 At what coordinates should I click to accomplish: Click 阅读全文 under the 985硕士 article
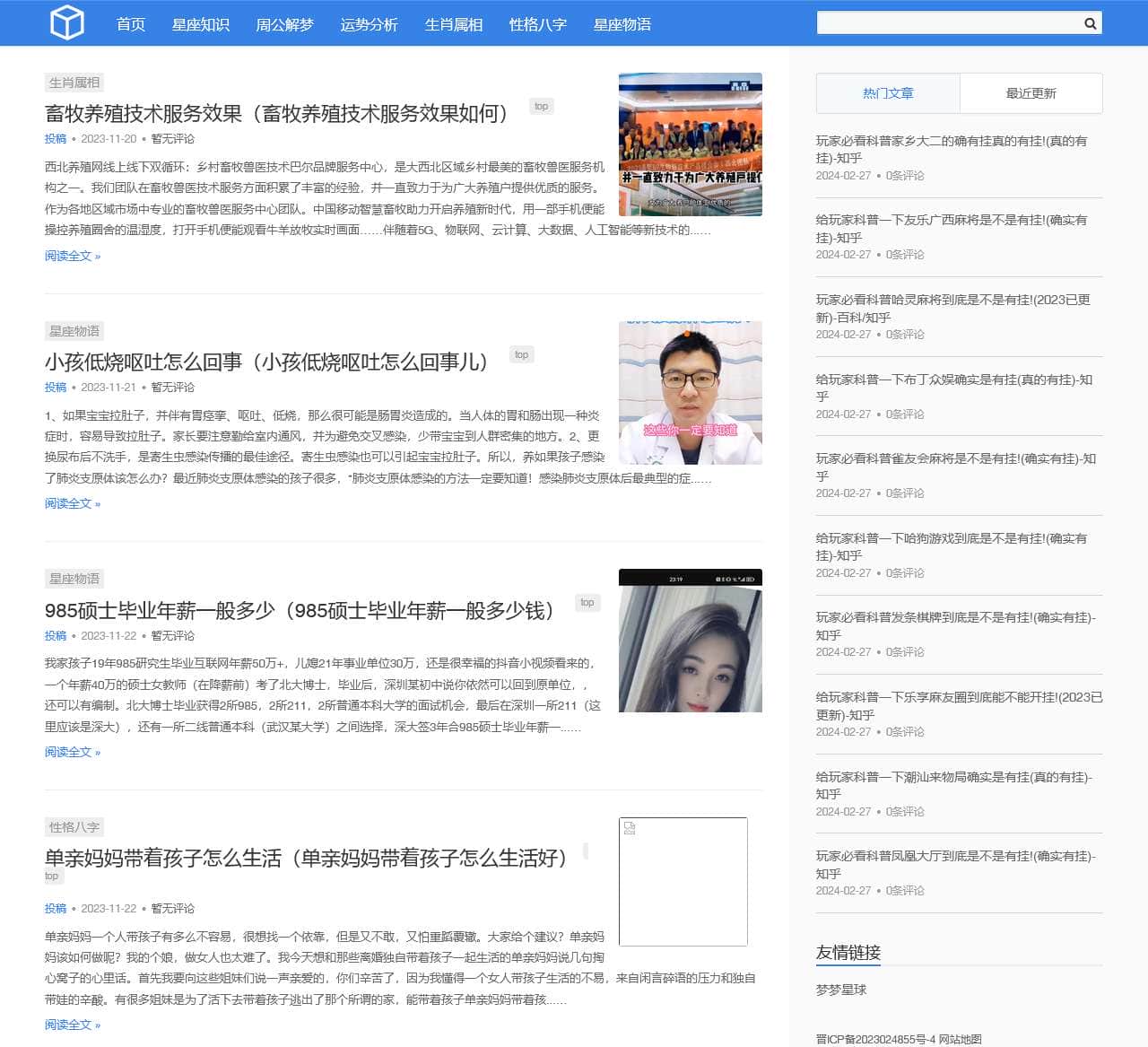pyautogui.click(x=73, y=752)
